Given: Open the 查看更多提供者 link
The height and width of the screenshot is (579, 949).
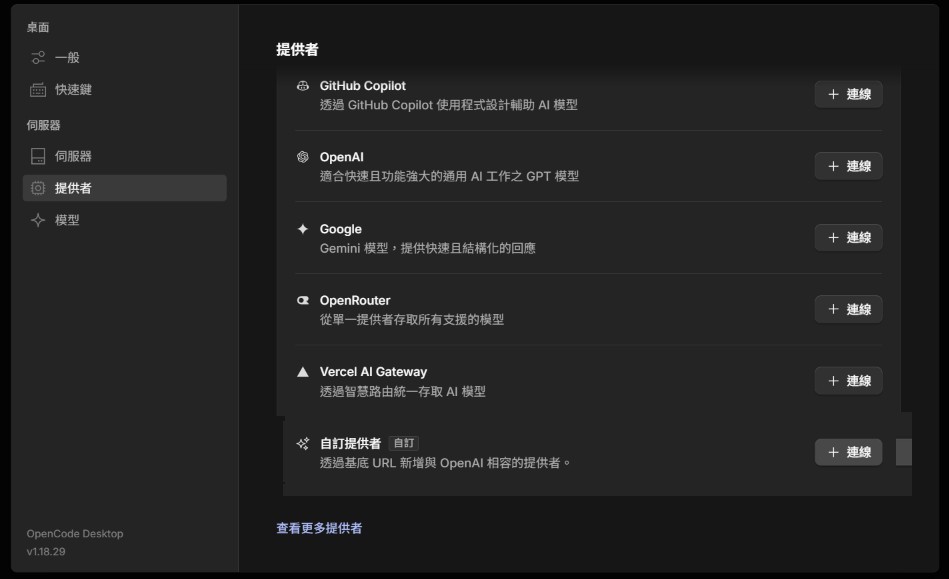Looking at the screenshot, I should pyautogui.click(x=319, y=528).
